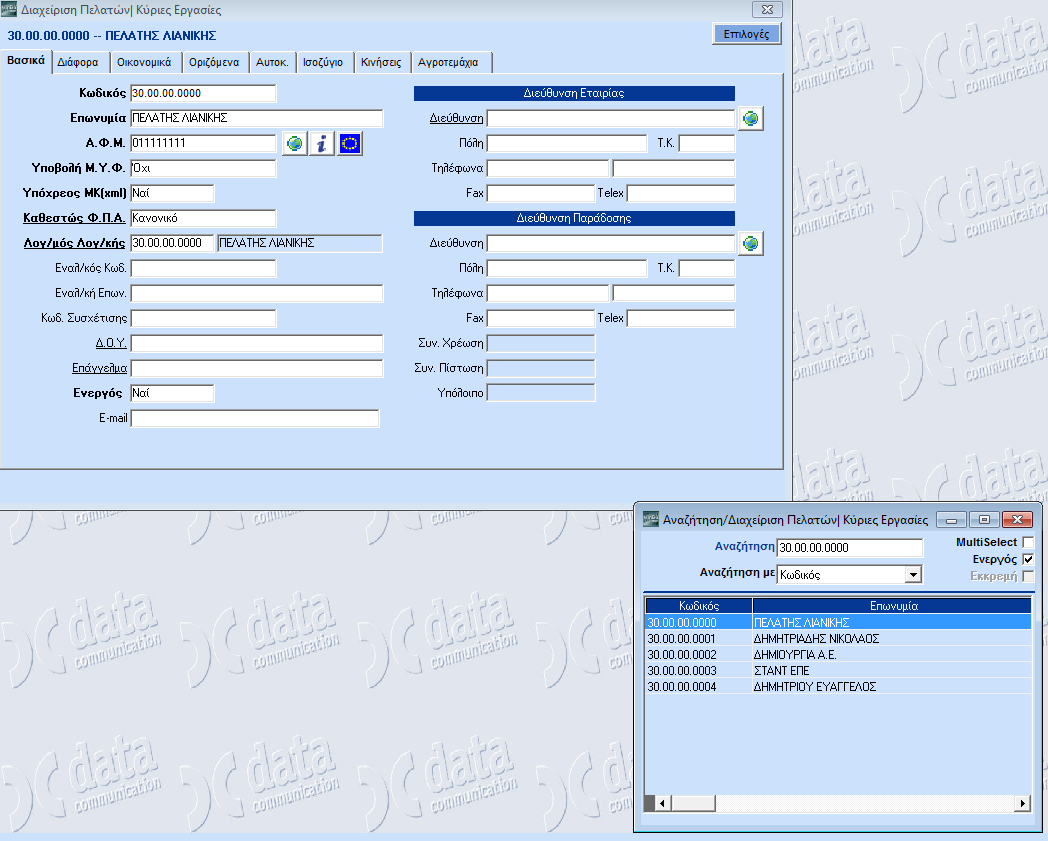Click the globe icon next to Α.Φ.Μ. field

pos(295,143)
